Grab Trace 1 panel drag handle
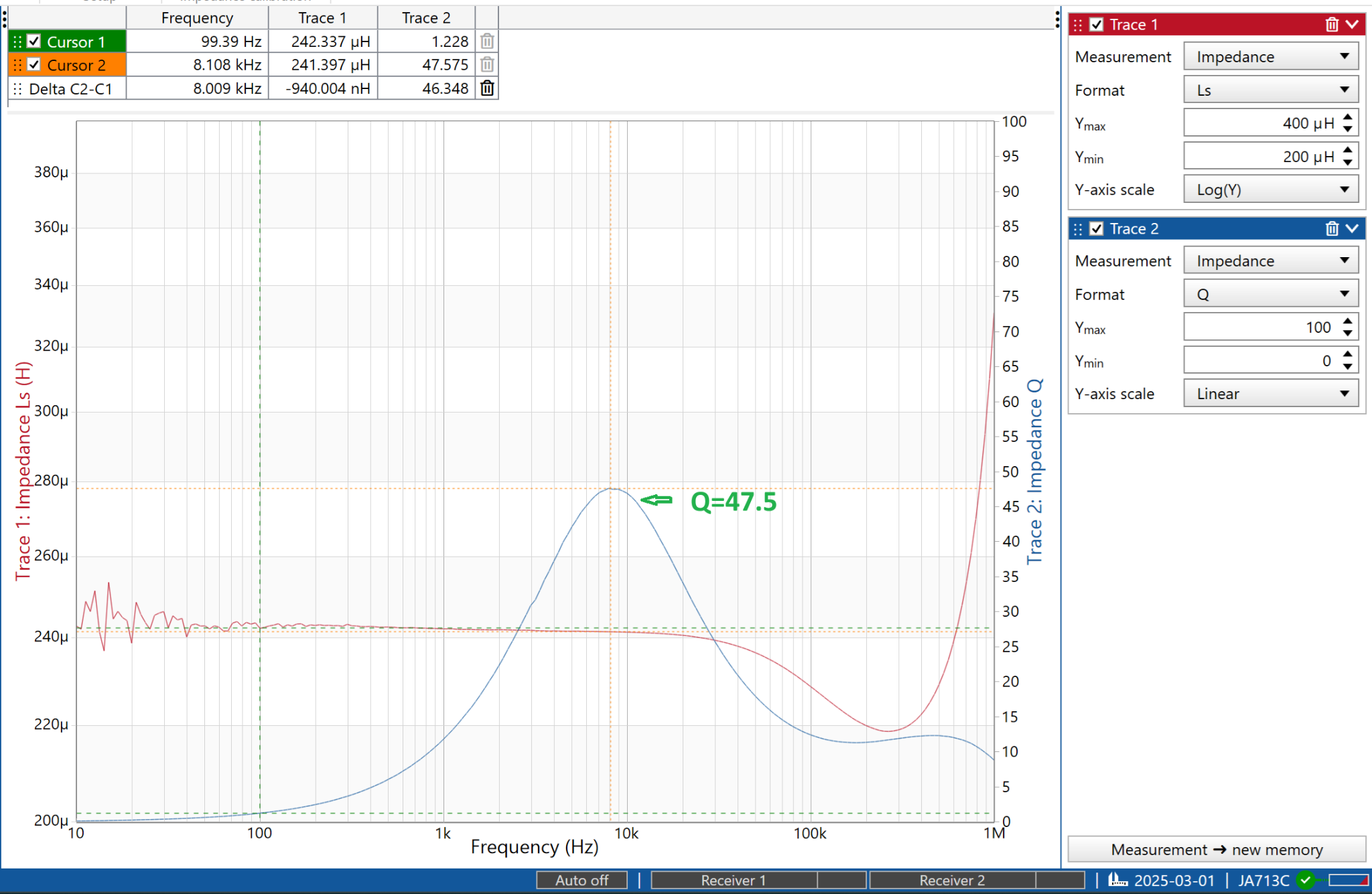The width and height of the screenshot is (1372, 894). click(x=1078, y=25)
